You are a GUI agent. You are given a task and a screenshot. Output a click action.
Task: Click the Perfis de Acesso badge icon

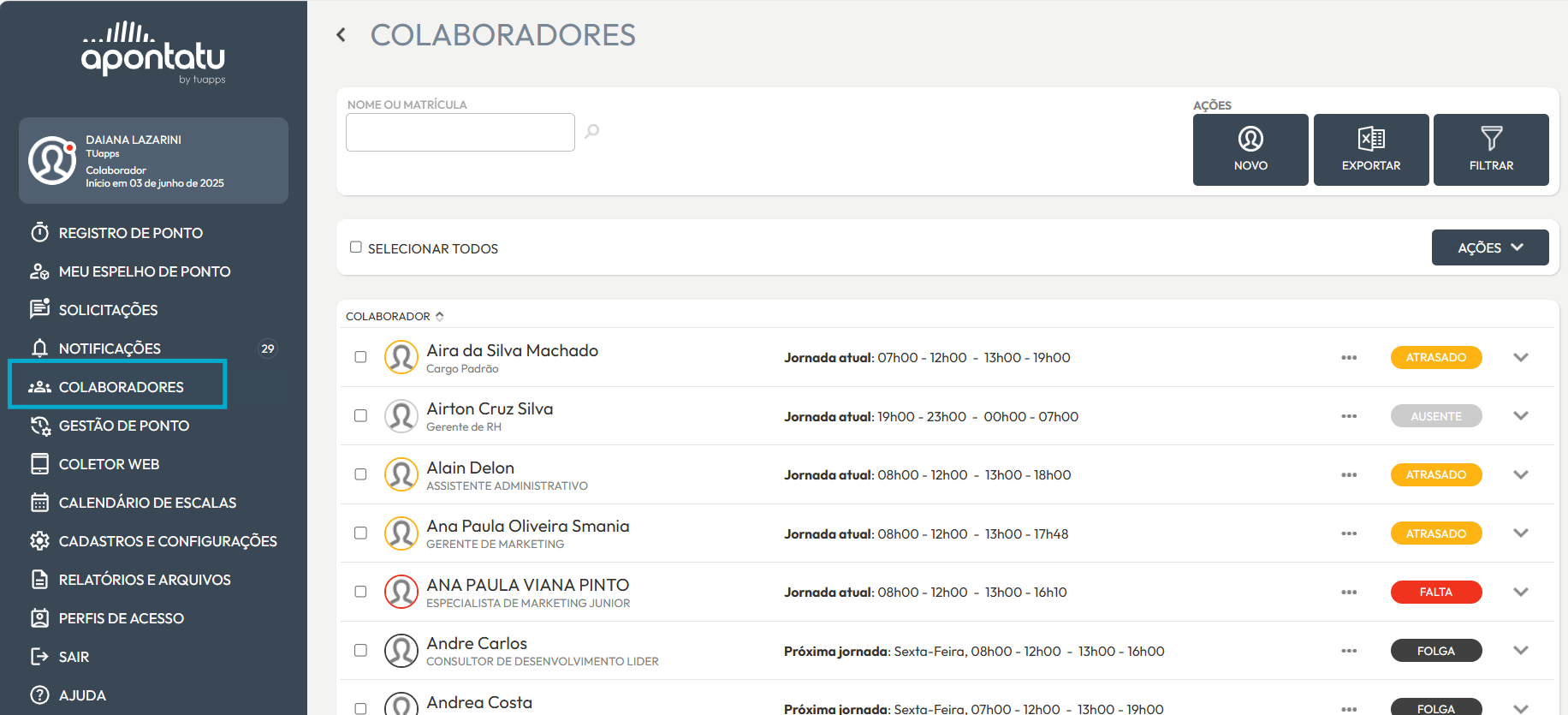click(39, 617)
